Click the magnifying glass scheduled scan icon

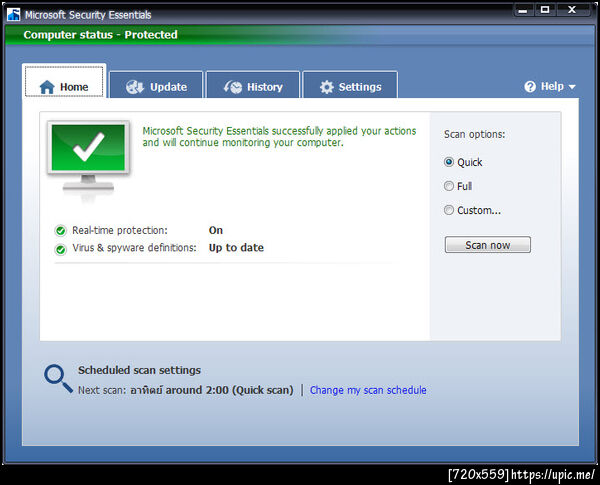point(58,378)
